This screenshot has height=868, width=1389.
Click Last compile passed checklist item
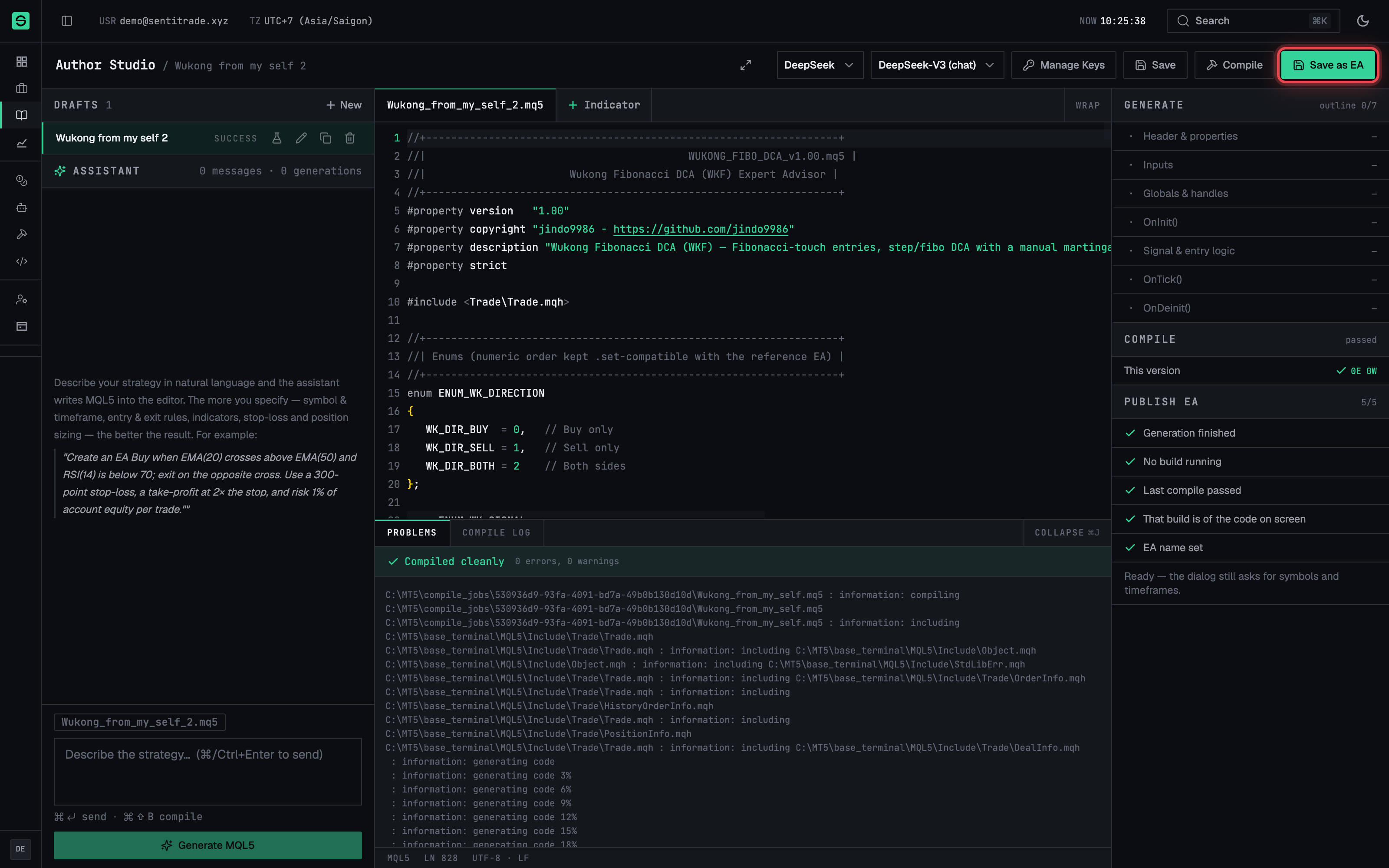pos(1250,490)
